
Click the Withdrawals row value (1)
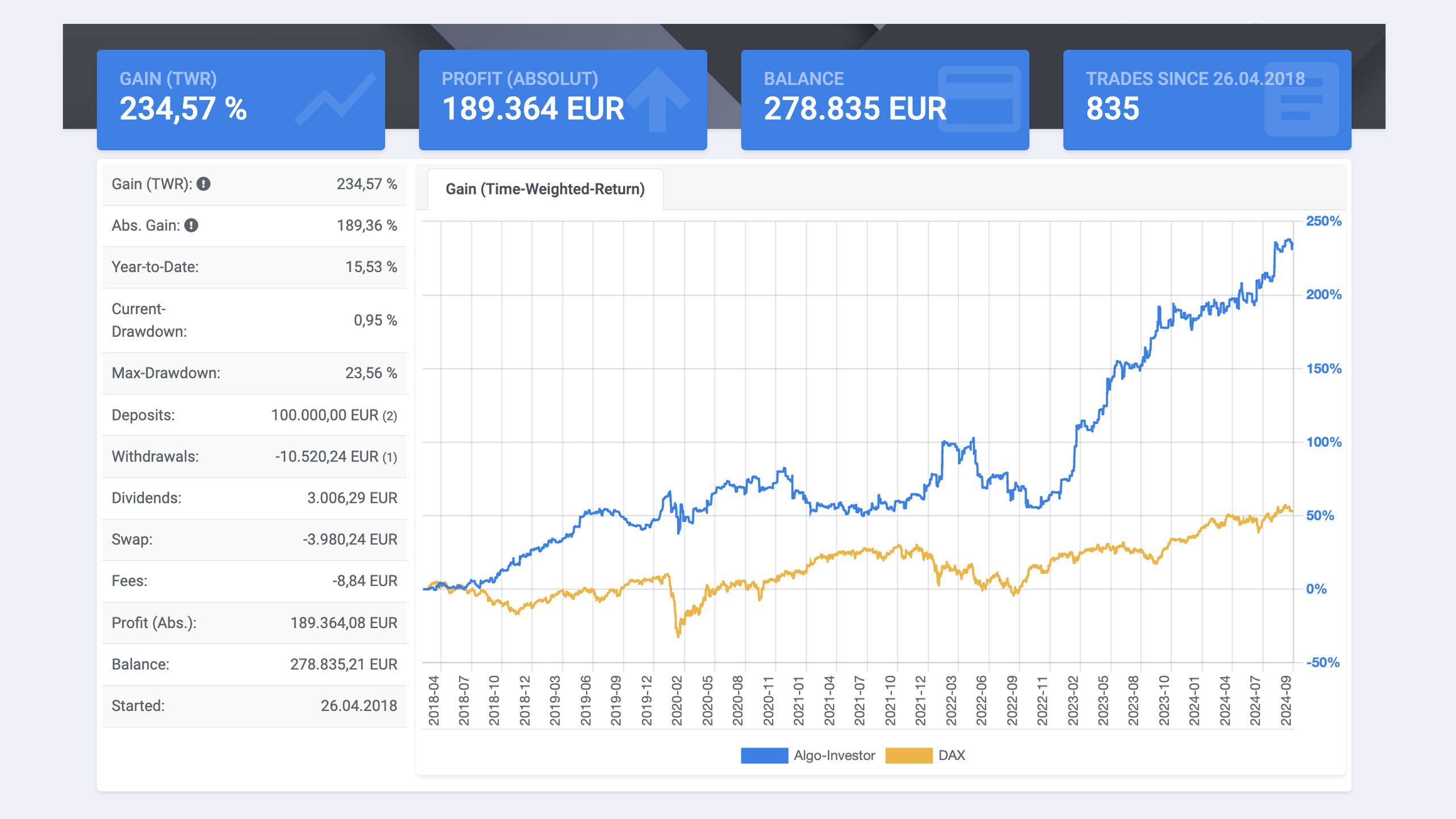[389, 457]
